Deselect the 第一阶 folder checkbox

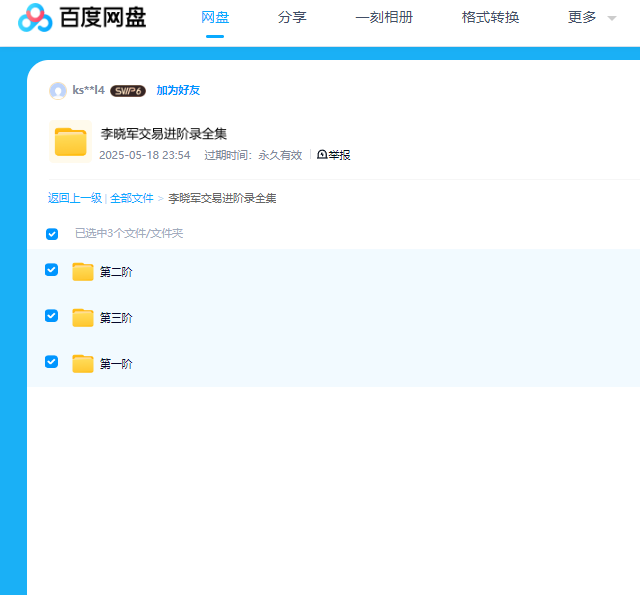click(52, 362)
